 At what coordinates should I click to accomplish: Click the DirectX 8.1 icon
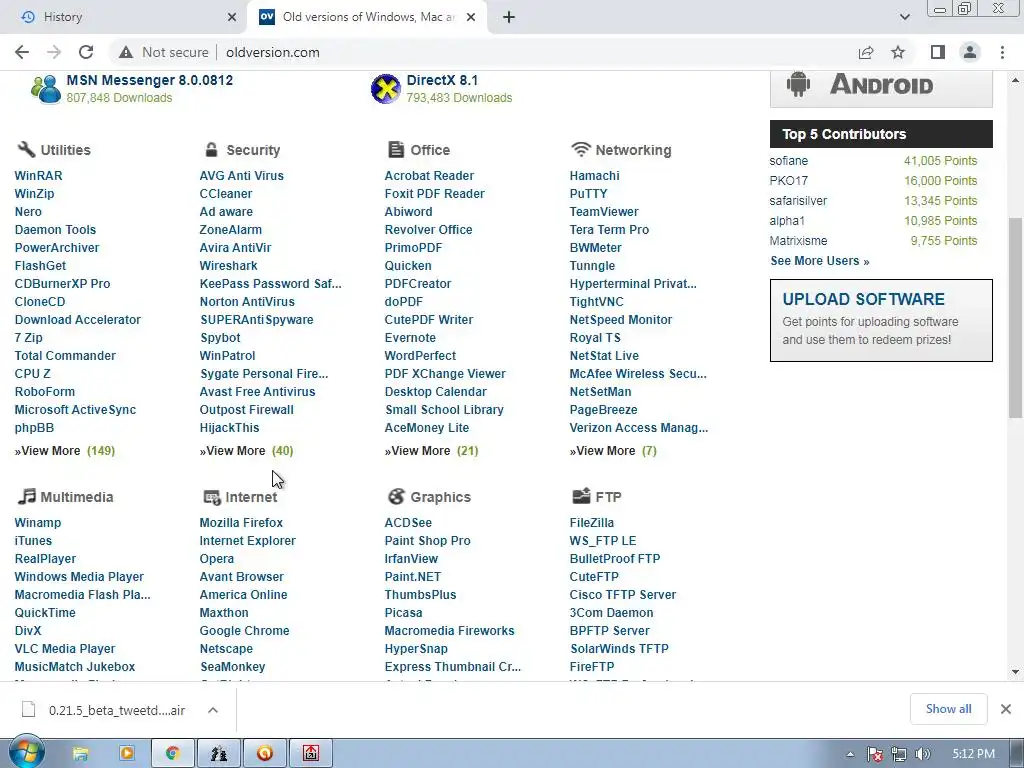coord(385,89)
